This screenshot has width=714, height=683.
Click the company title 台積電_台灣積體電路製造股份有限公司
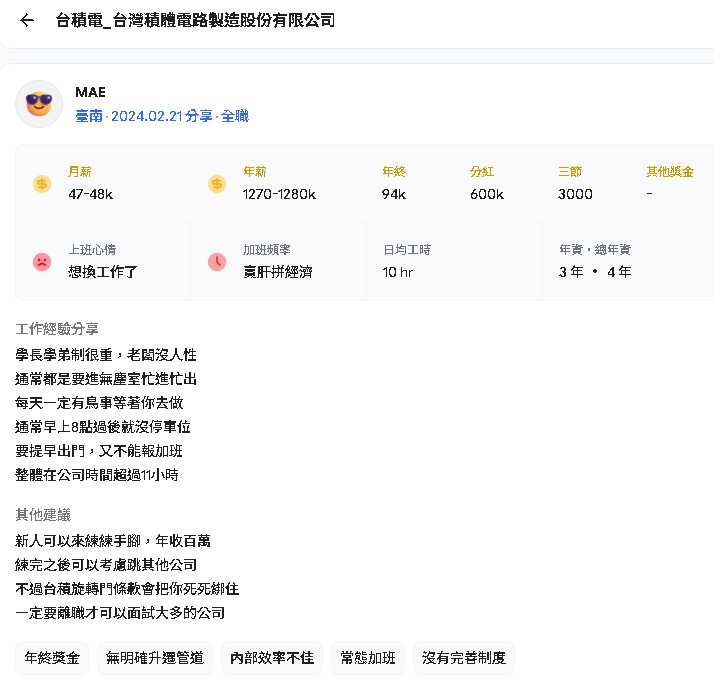click(195, 20)
